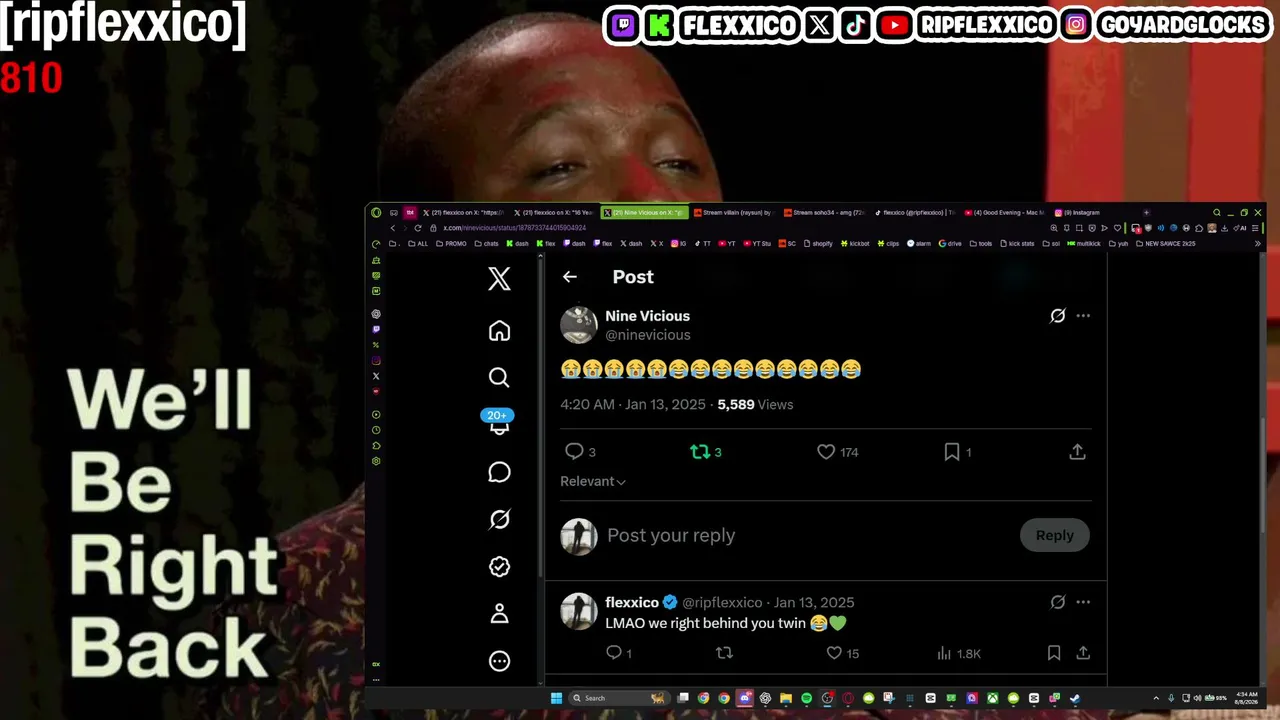Open more menu on Nine Vicious post
This screenshot has width=1280, height=720.
(x=1083, y=316)
